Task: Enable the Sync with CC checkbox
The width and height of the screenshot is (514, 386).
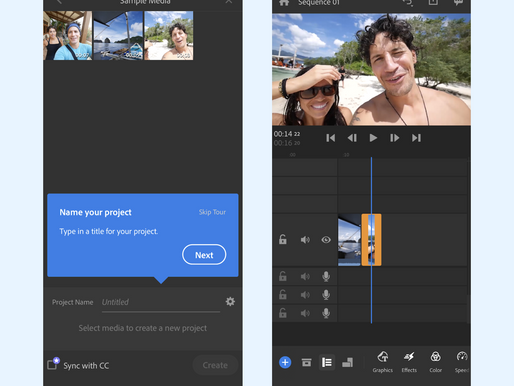Action: [x=52, y=364]
